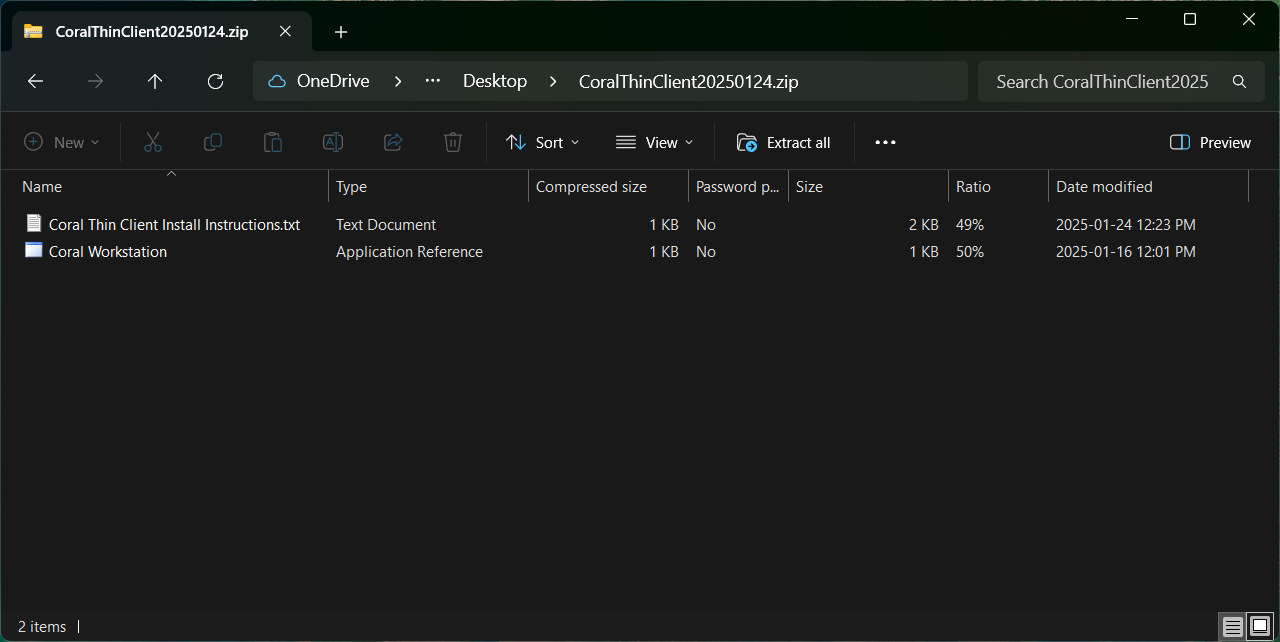
Task: Click the 50% ratio value
Action: pyautogui.click(x=970, y=252)
